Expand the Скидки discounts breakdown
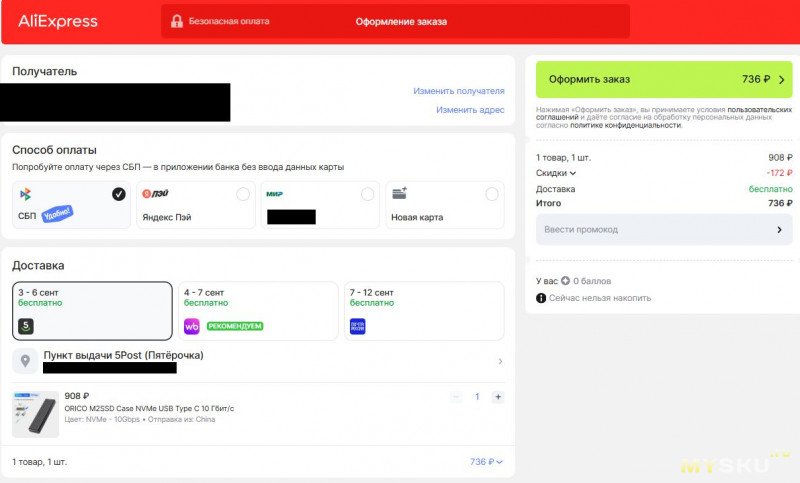Screen dimensions: 800x483 [556, 173]
